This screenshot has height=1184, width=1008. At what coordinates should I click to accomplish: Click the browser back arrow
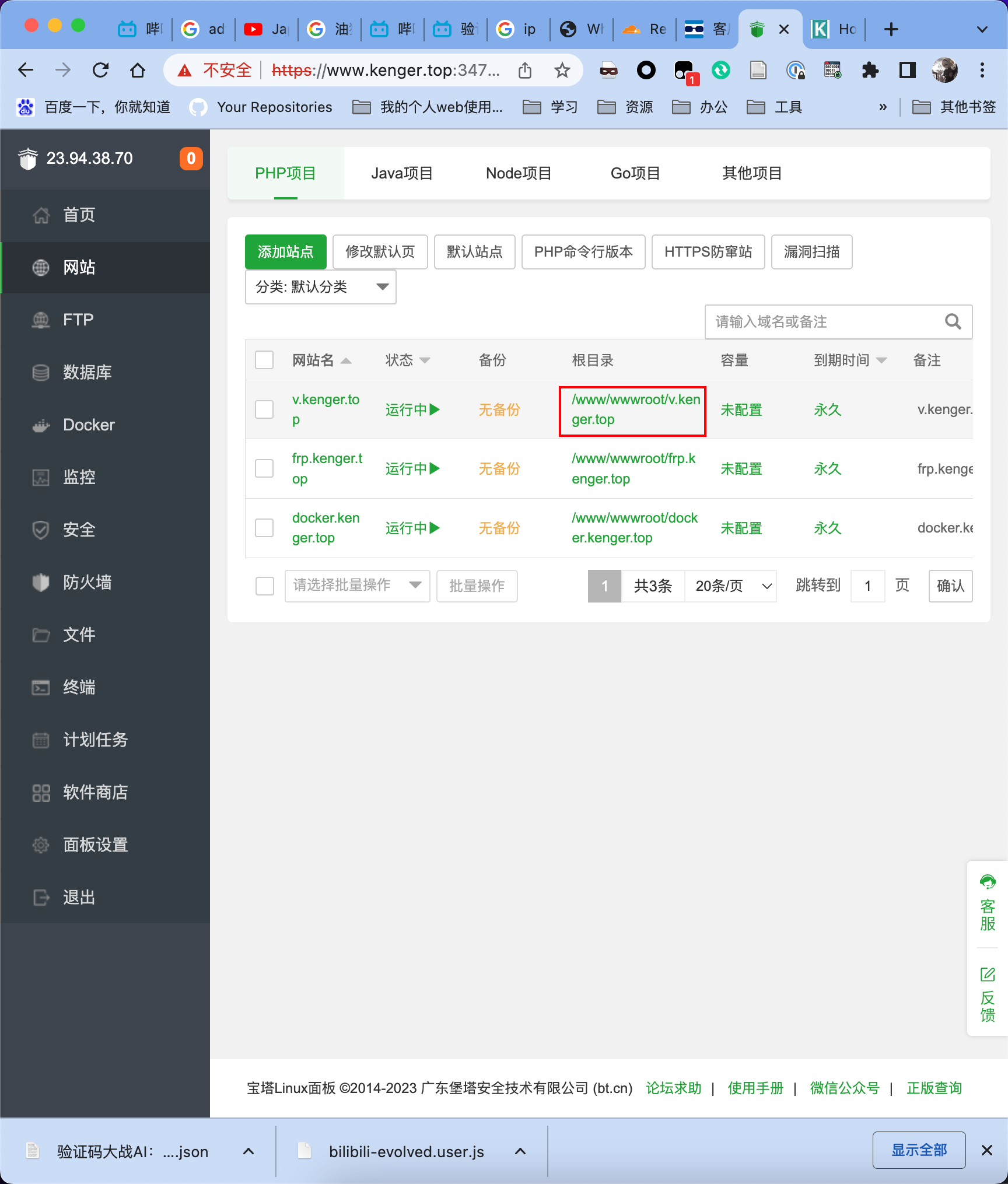click(x=26, y=71)
